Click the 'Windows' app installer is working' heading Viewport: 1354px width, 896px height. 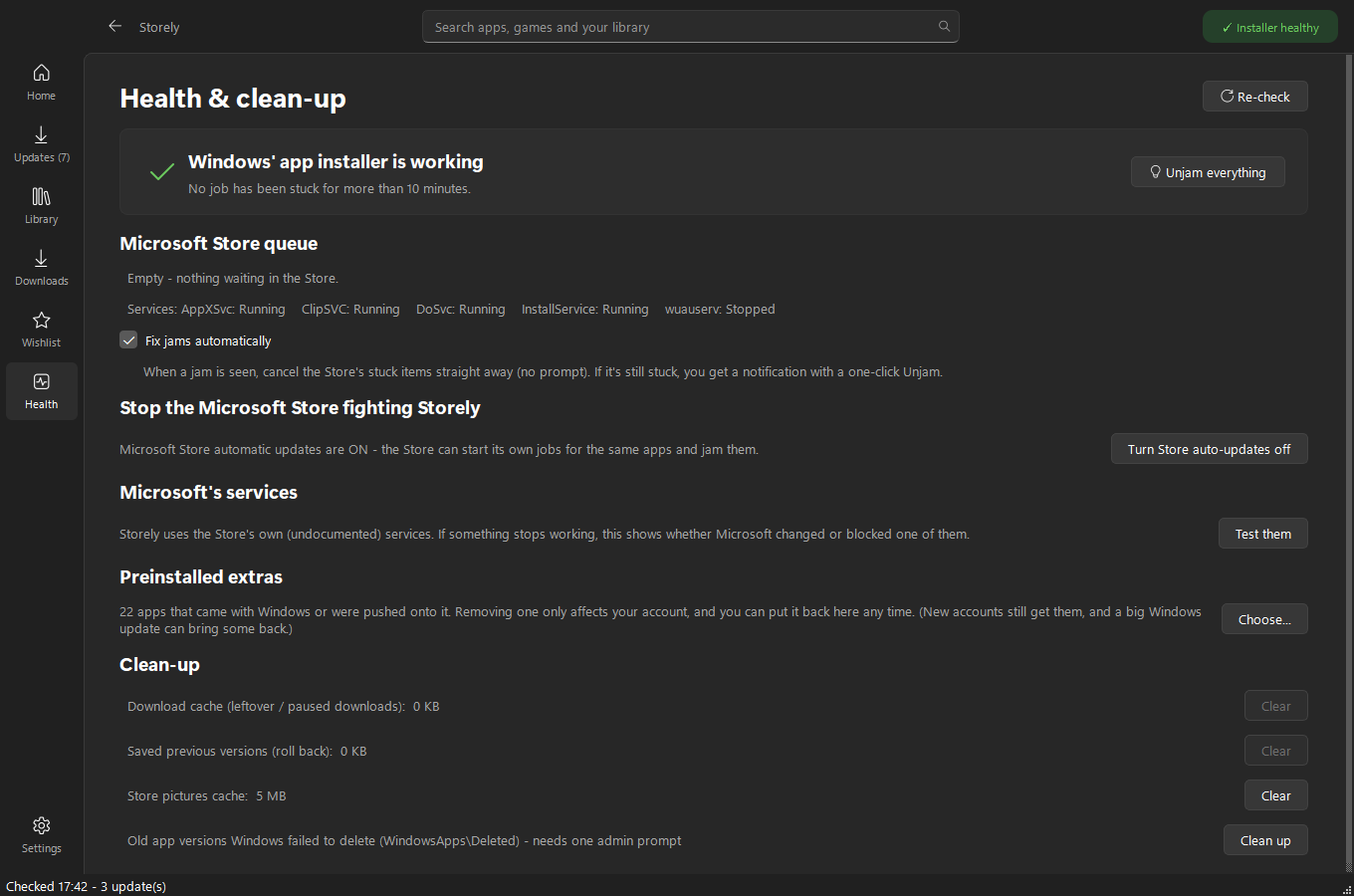point(336,161)
